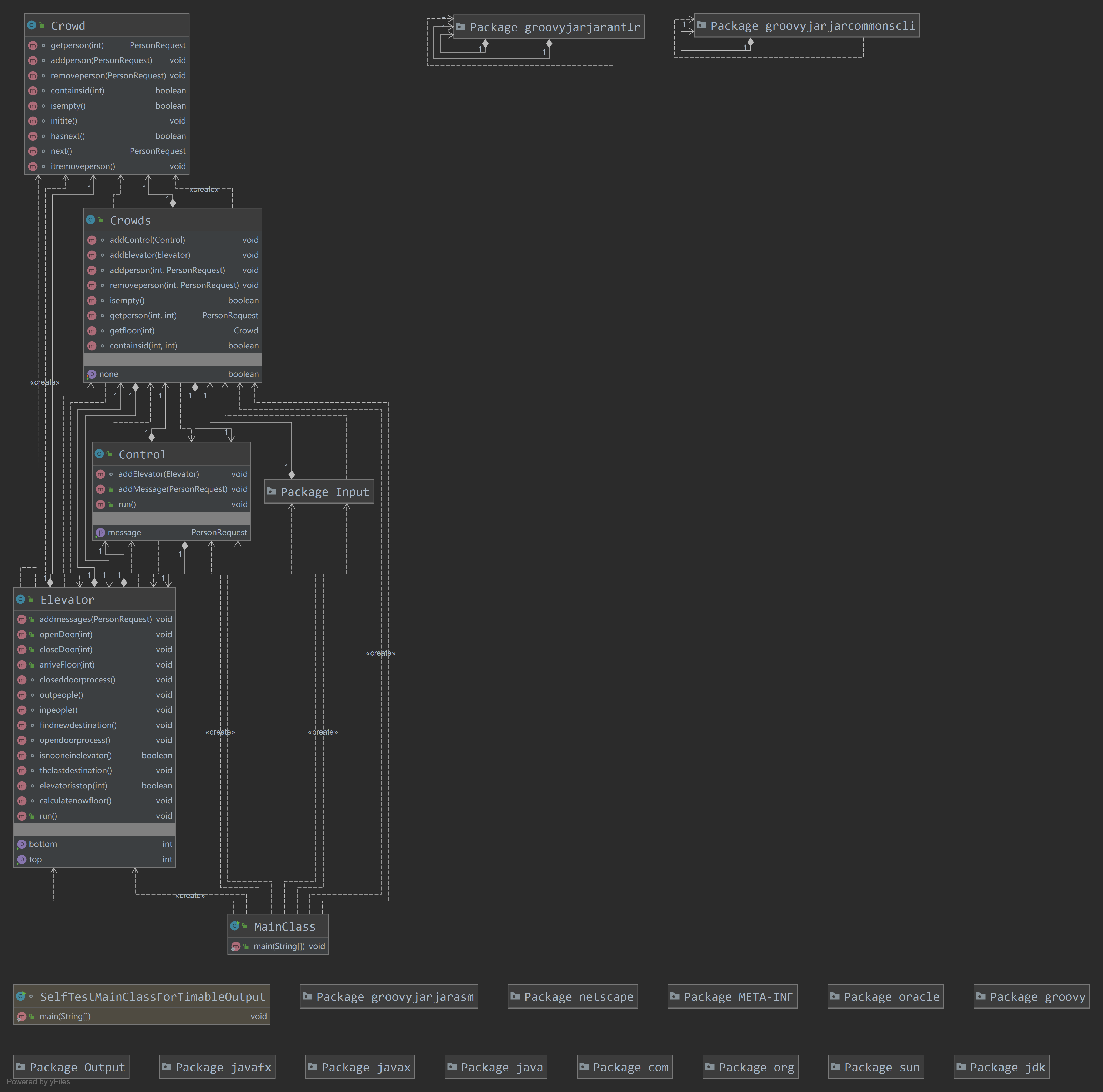Select the Package netscape node
The image size is (1103, 1092).
(x=572, y=996)
